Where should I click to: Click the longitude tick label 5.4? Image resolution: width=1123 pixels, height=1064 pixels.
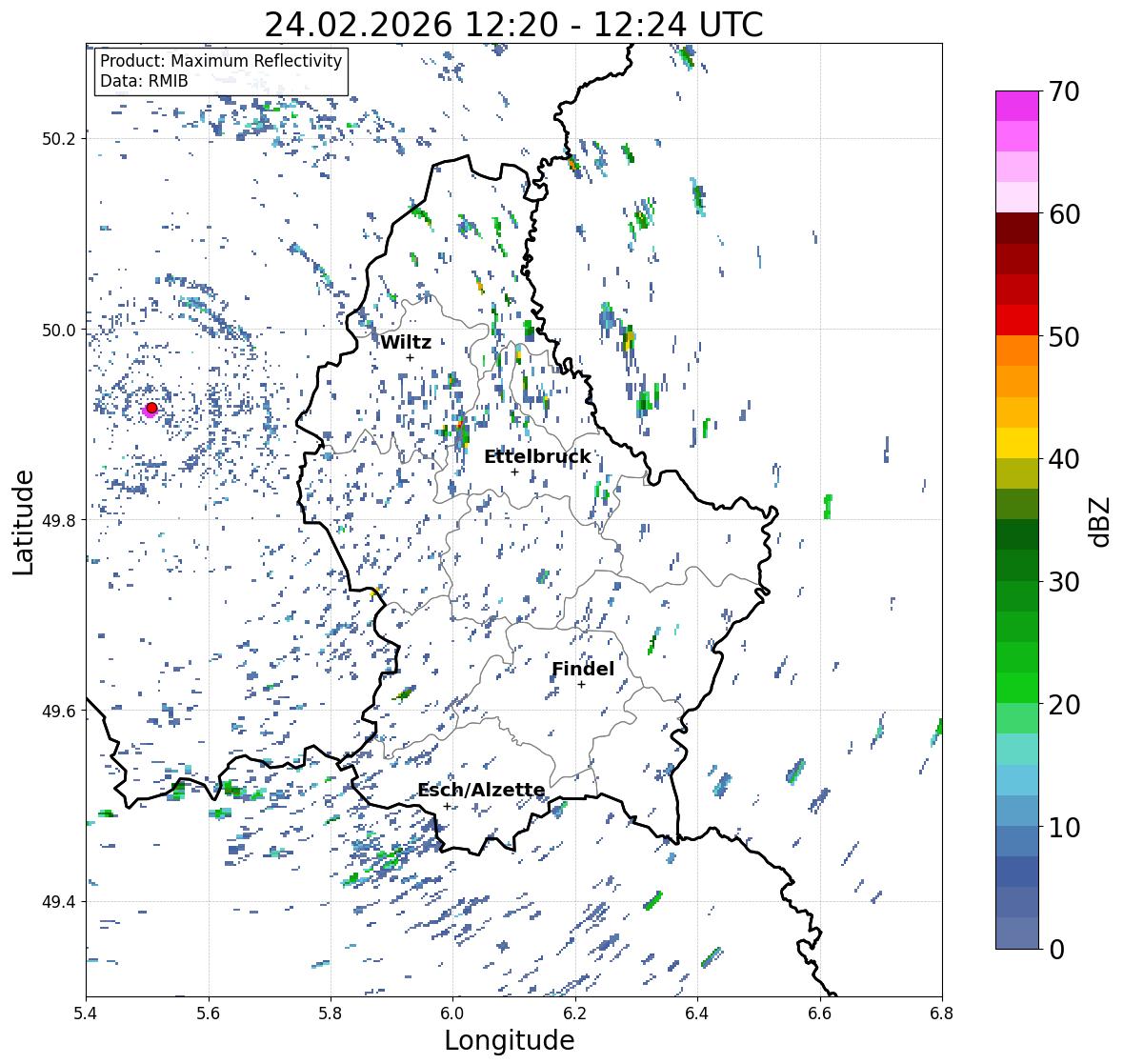click(86, 1014)
